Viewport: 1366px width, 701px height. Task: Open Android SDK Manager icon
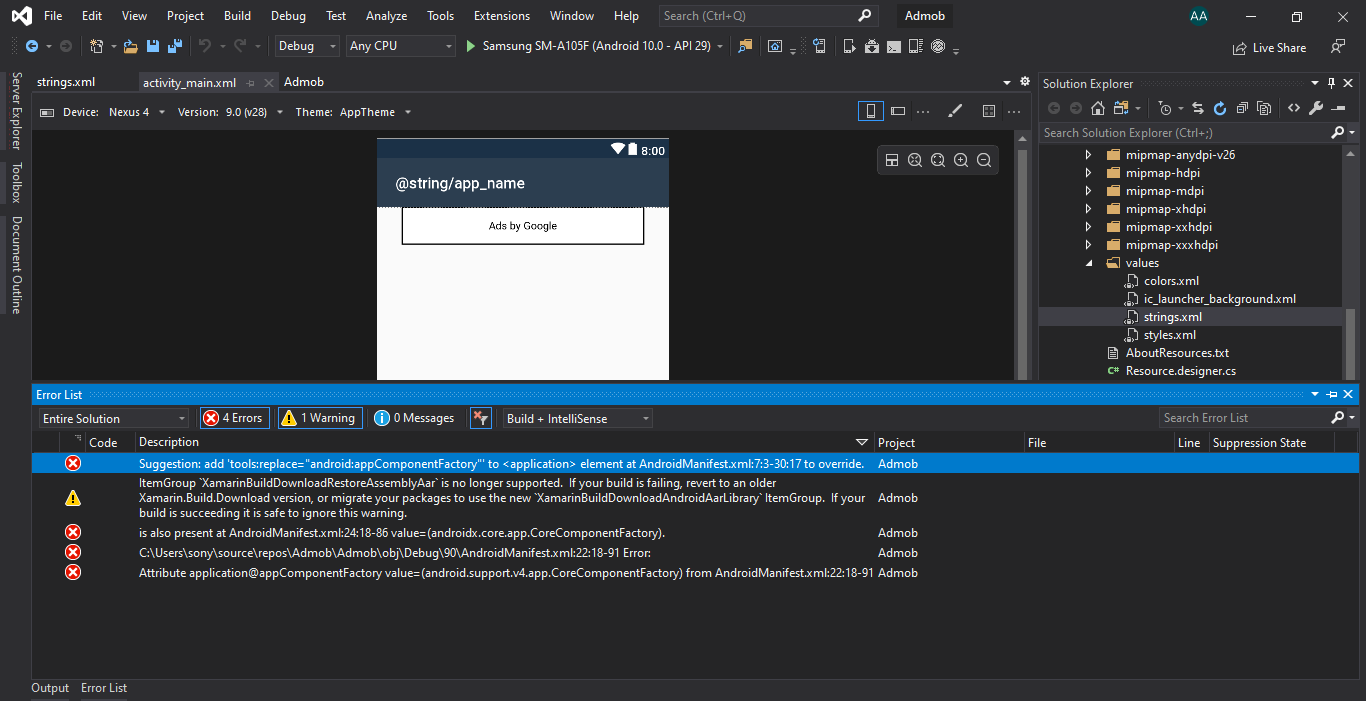click(871, 46)
